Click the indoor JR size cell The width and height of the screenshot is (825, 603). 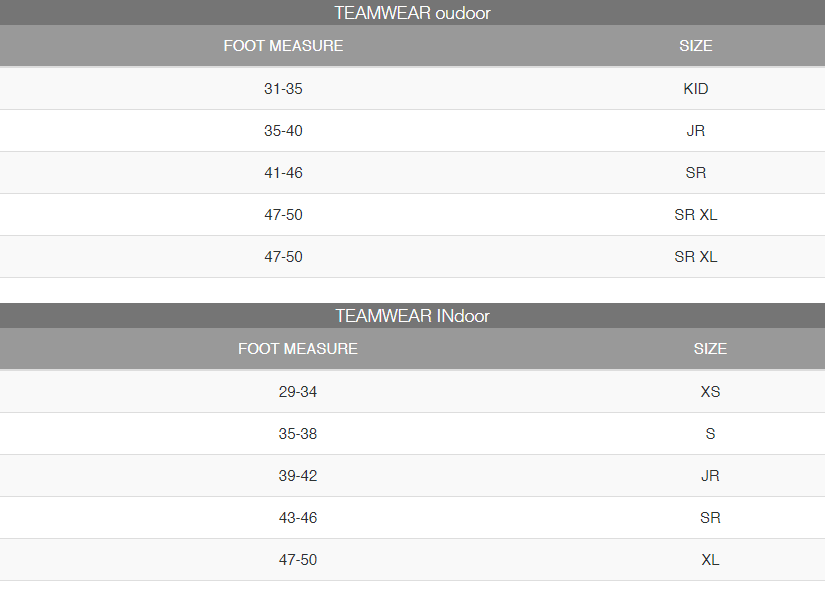710,476
